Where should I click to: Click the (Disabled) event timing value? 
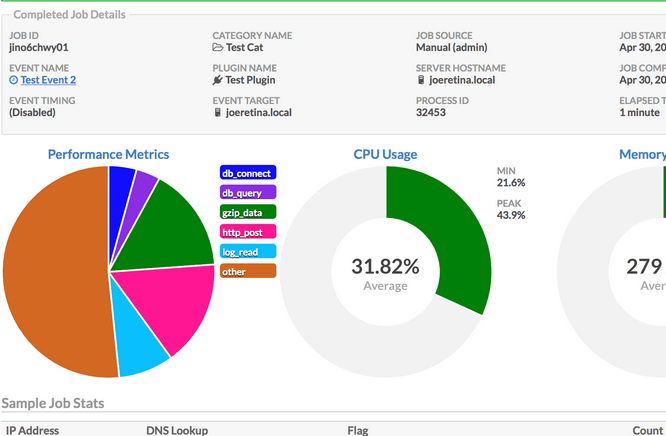click(x=32, y=112)
